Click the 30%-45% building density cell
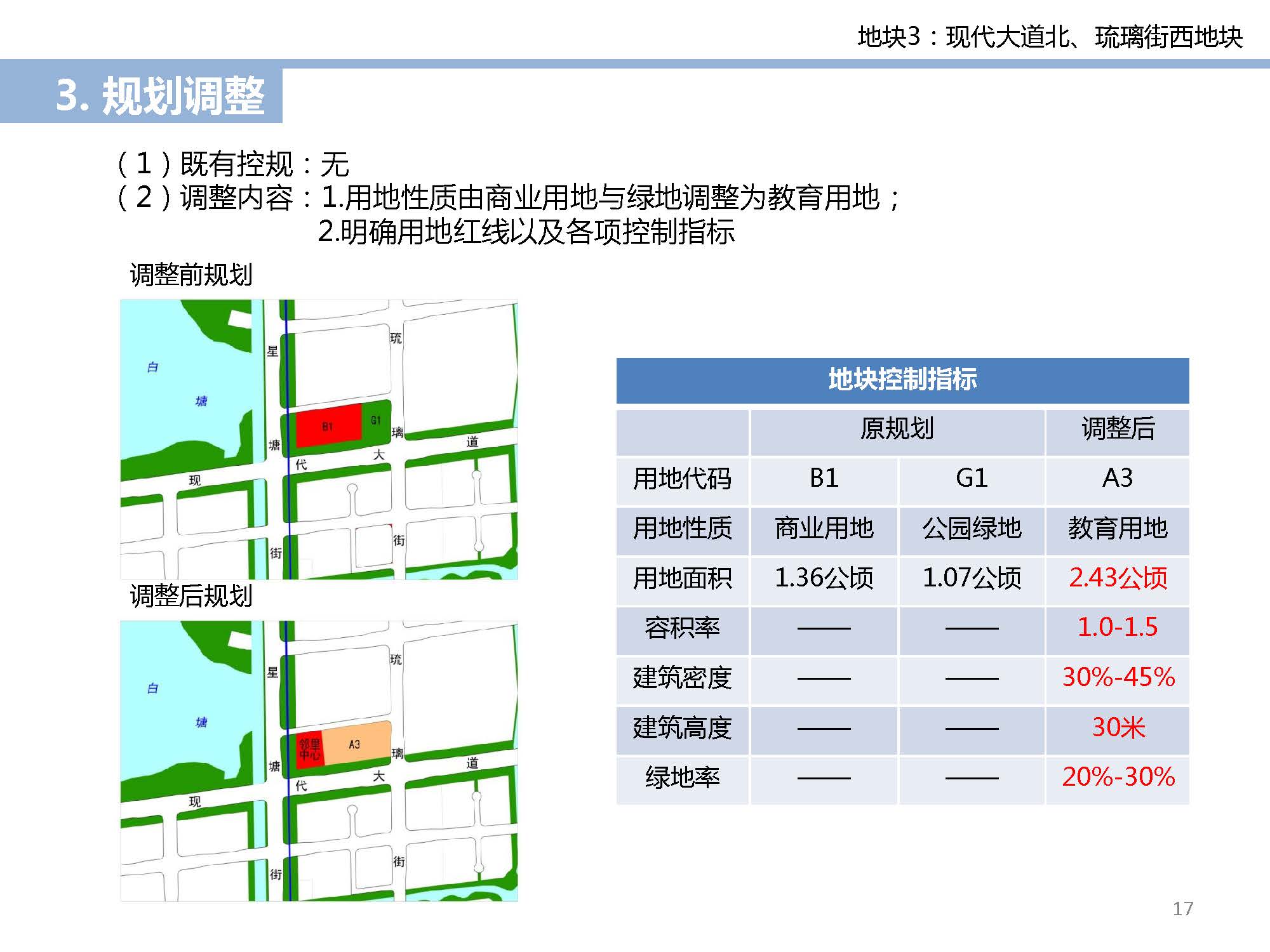Image resolution: width=1270 pixels, height=952 pixels. click(1118, 678)
